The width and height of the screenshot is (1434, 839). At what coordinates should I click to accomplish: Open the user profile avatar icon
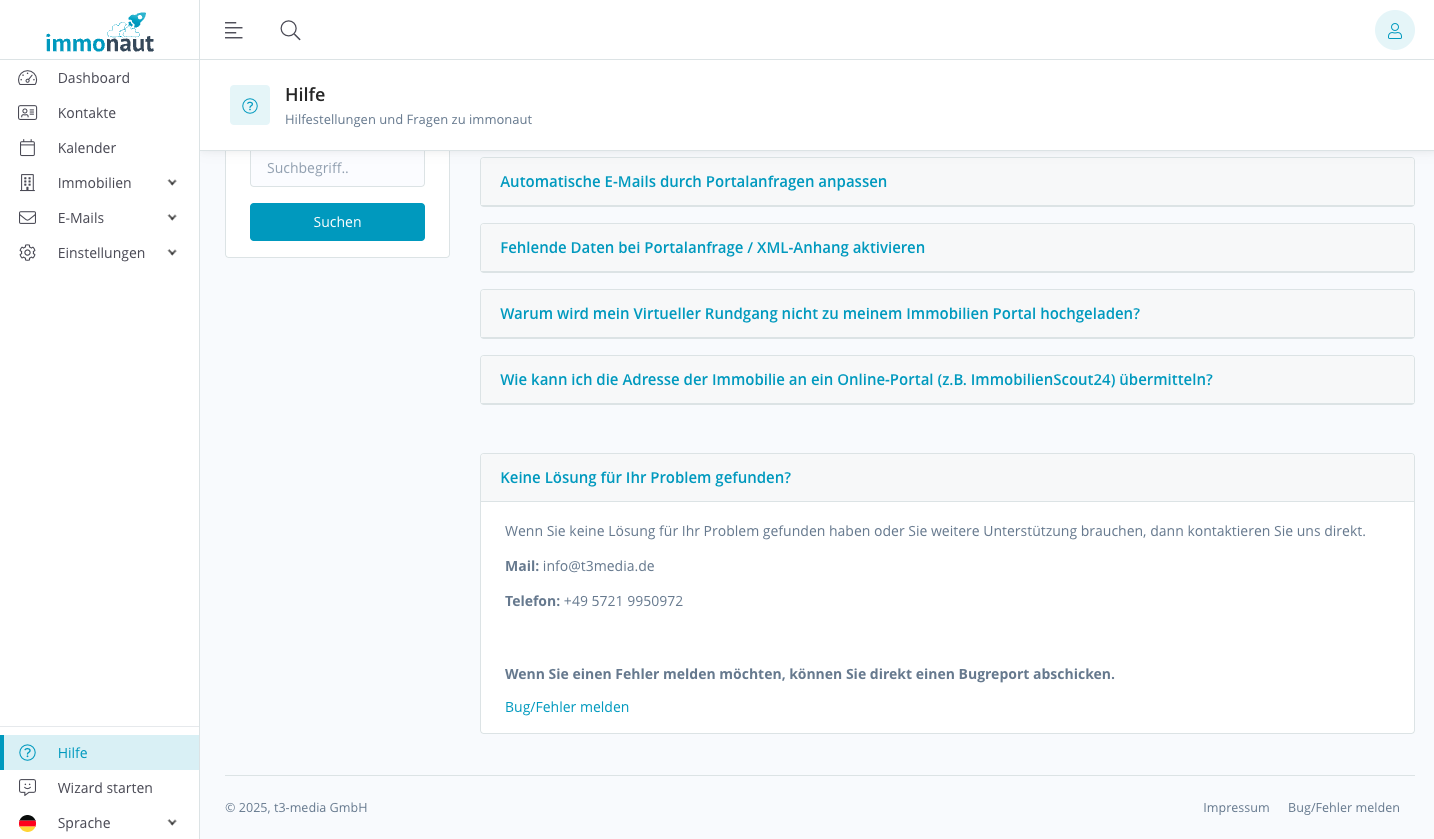tap(1394, 30)
